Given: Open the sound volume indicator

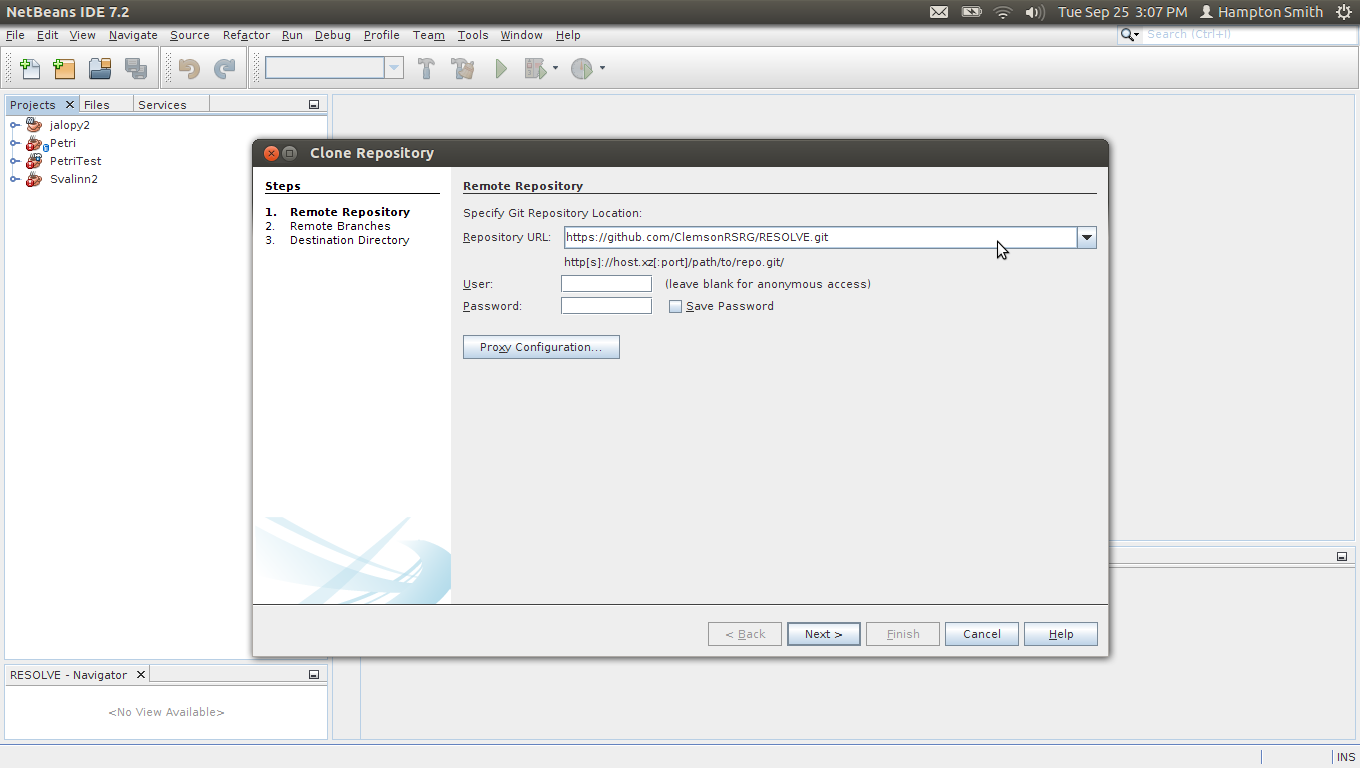Looking at the screenshot, I should pyautogui.click(x=1034, y=12).
